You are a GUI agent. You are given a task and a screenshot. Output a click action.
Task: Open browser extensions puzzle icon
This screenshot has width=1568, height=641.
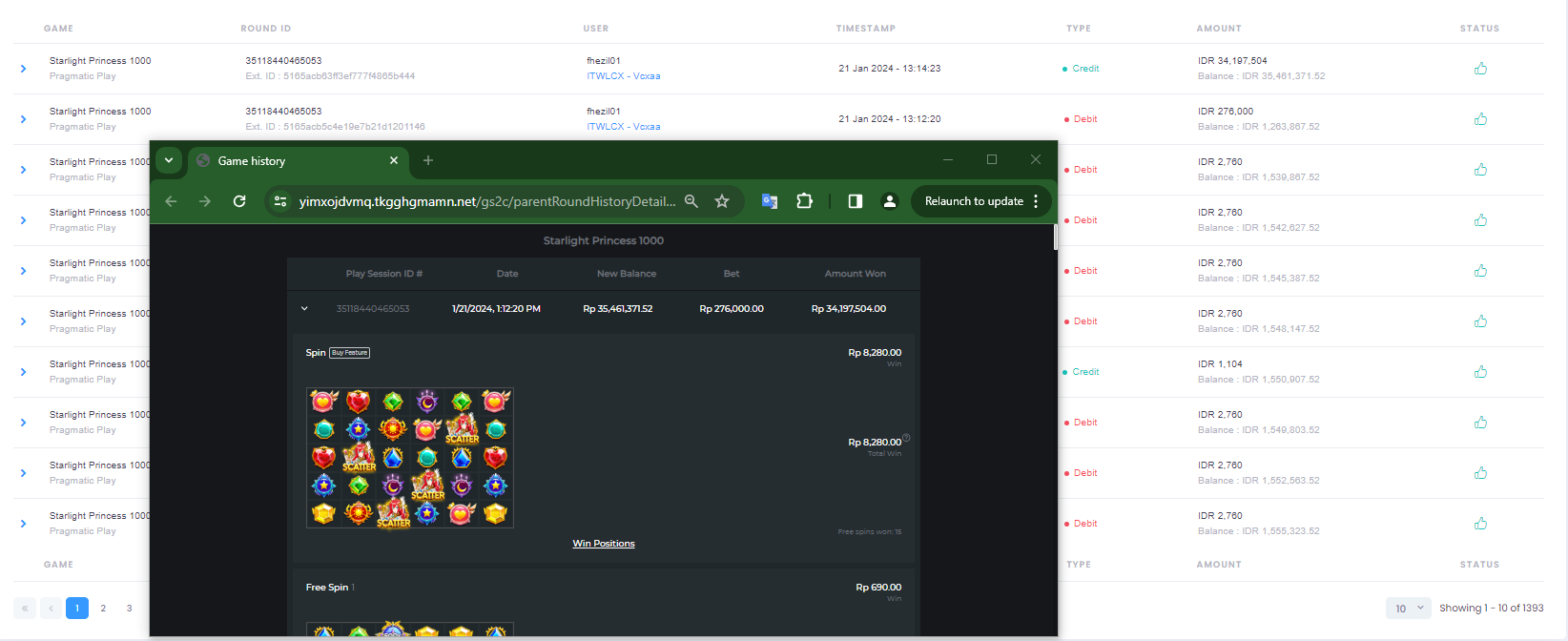pos(804,201)
